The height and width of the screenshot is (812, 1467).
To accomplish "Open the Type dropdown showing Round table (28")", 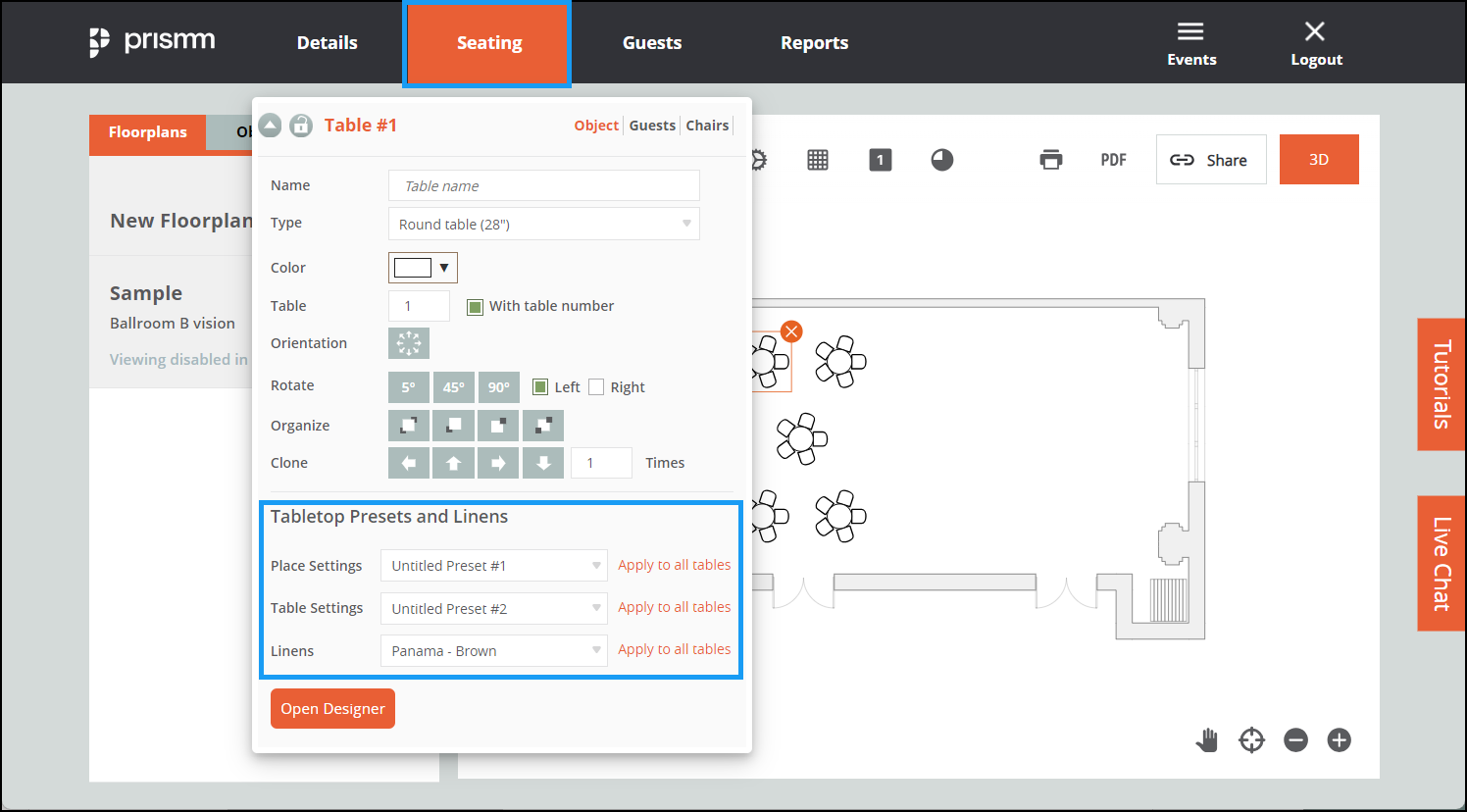I will click(544, 224).
